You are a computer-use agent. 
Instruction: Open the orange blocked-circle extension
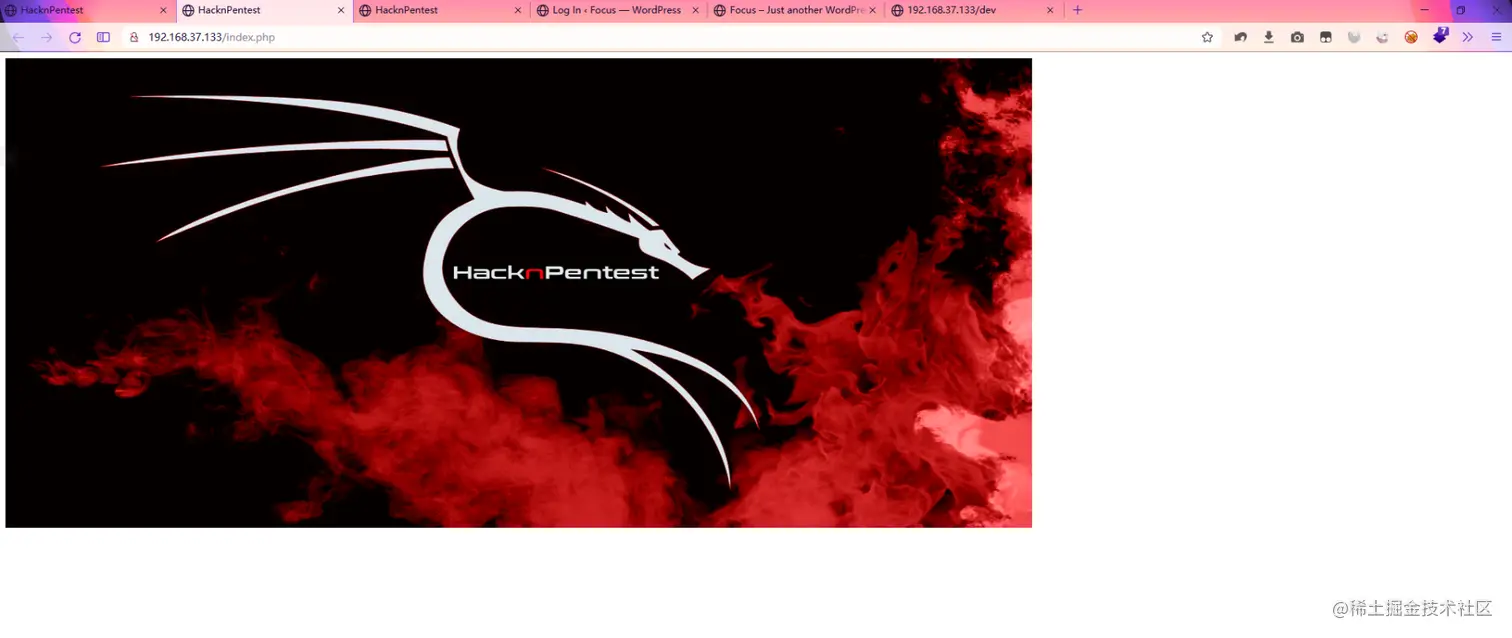coord(1411,37)
